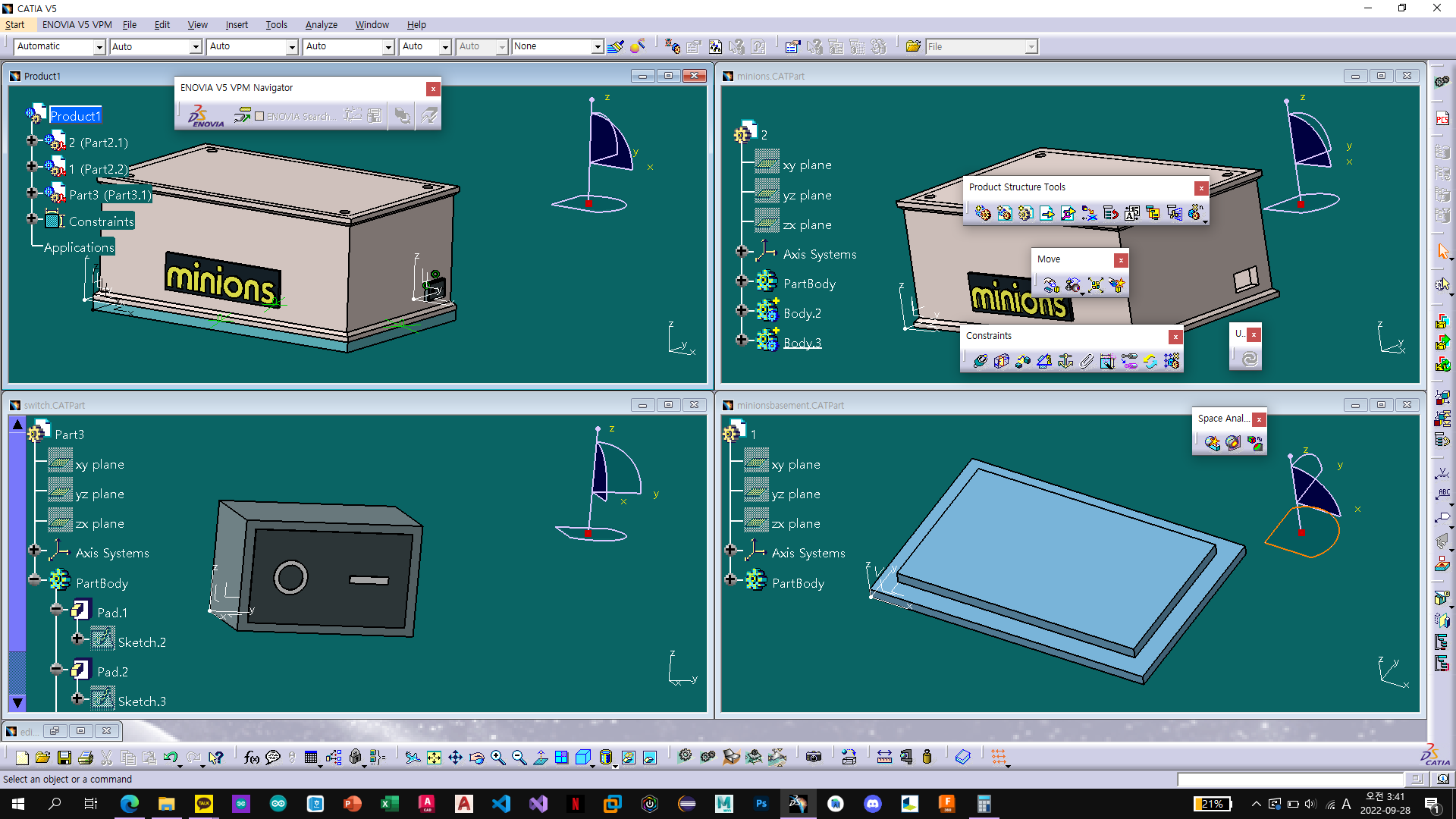The image size is (1456, 819).
Task: Click the Capture camera icon
Action: click(x=813, y=757)
